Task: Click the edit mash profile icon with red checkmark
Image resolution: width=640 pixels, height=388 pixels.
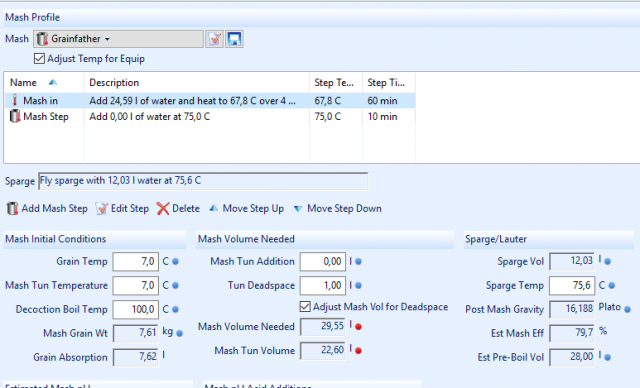Action: pyautogui.click(x=214, y=39)
